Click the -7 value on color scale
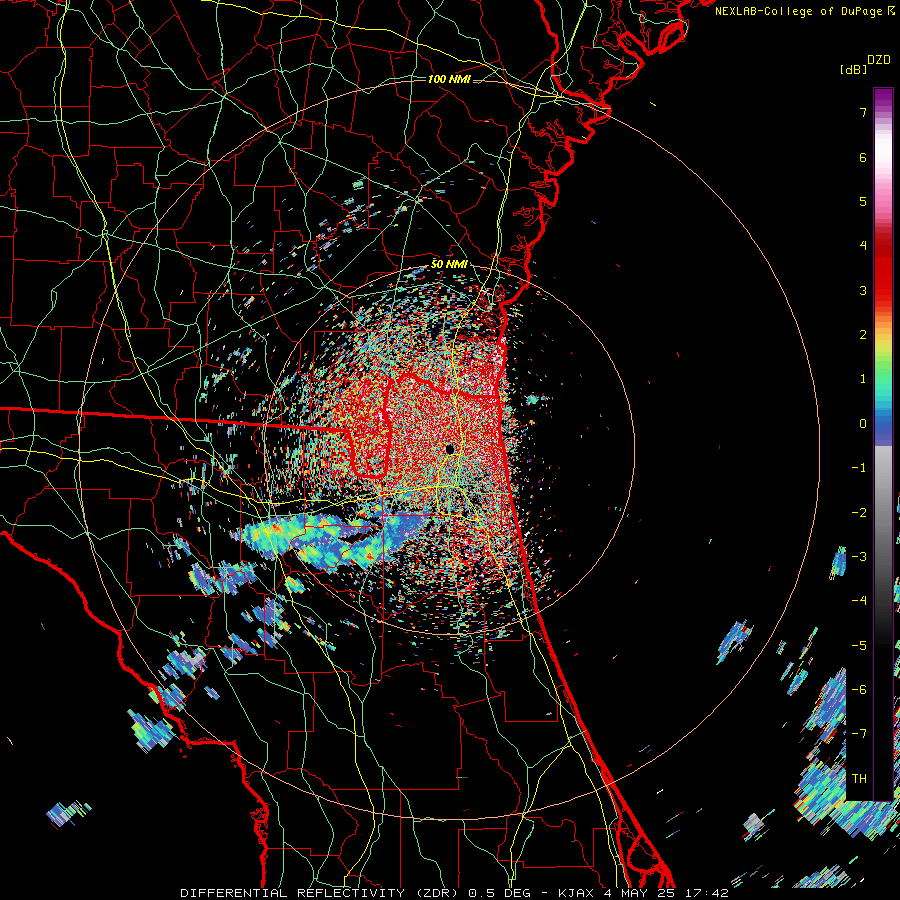This screenshot has width=900, height=900. [x=859, y=734]
